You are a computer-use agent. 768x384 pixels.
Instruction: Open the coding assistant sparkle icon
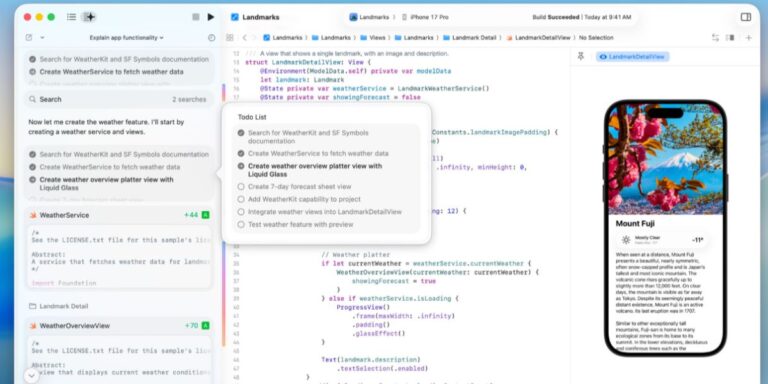point(89,17)
